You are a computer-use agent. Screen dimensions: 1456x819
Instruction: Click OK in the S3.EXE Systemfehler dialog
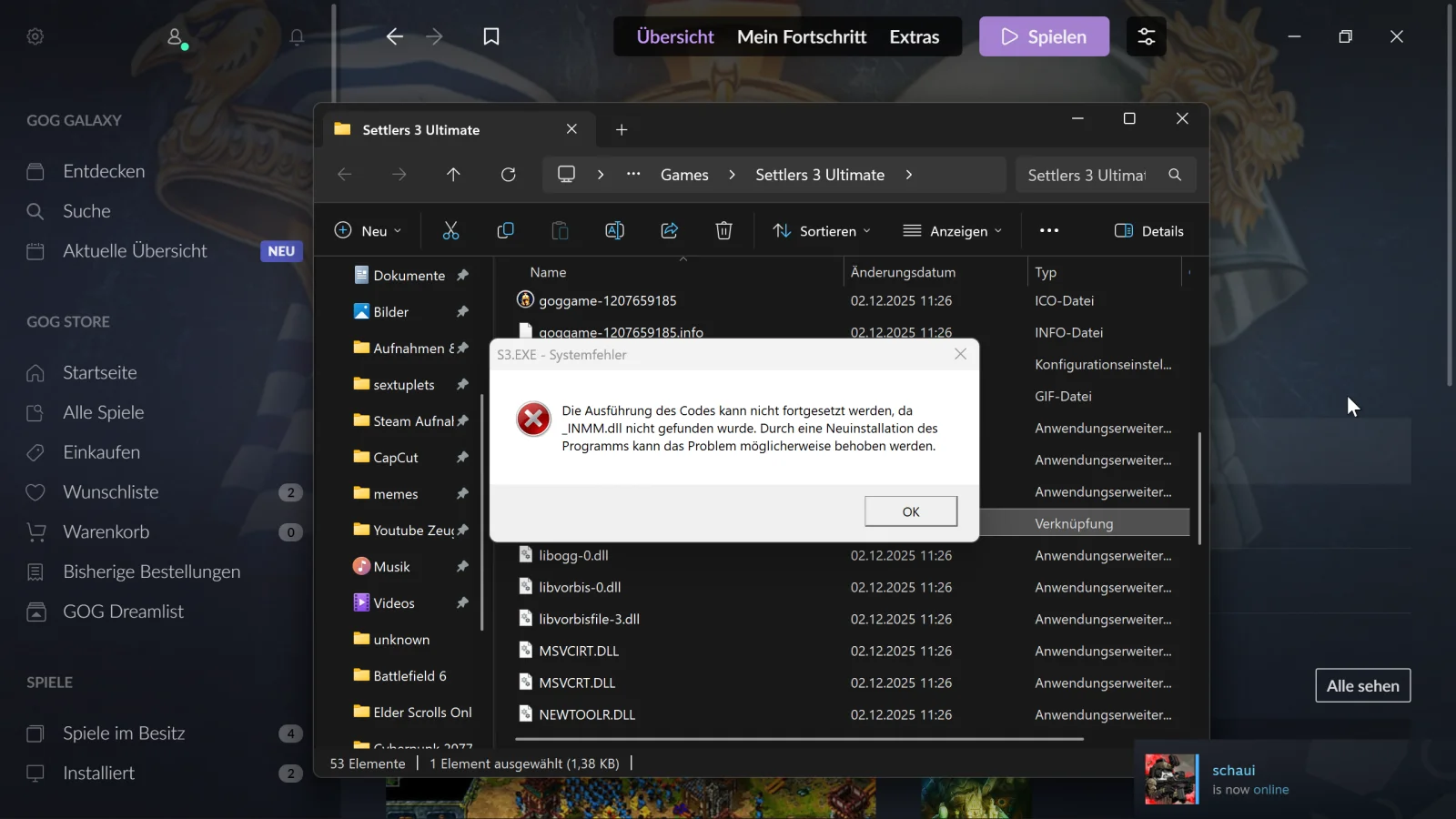[911, 511]
